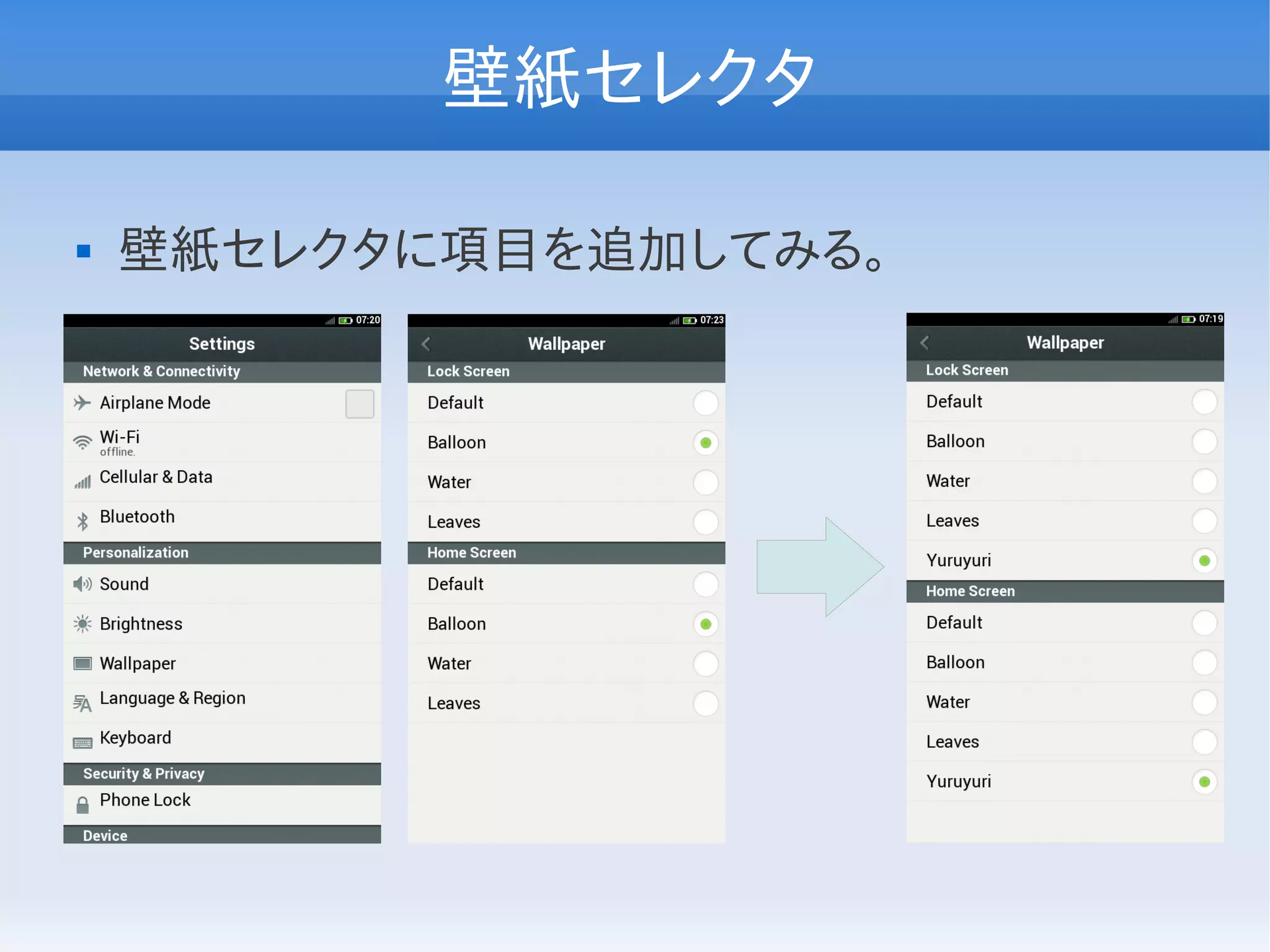The width and height of the screenshot is (1270, 952).
Task: Click the signal strength icon at 07:23 status bar
Action: [x=674, y=321]
